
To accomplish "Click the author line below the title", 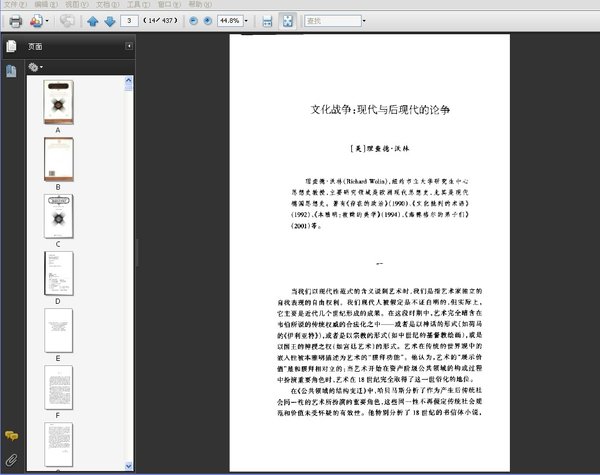I will [380, 149].
